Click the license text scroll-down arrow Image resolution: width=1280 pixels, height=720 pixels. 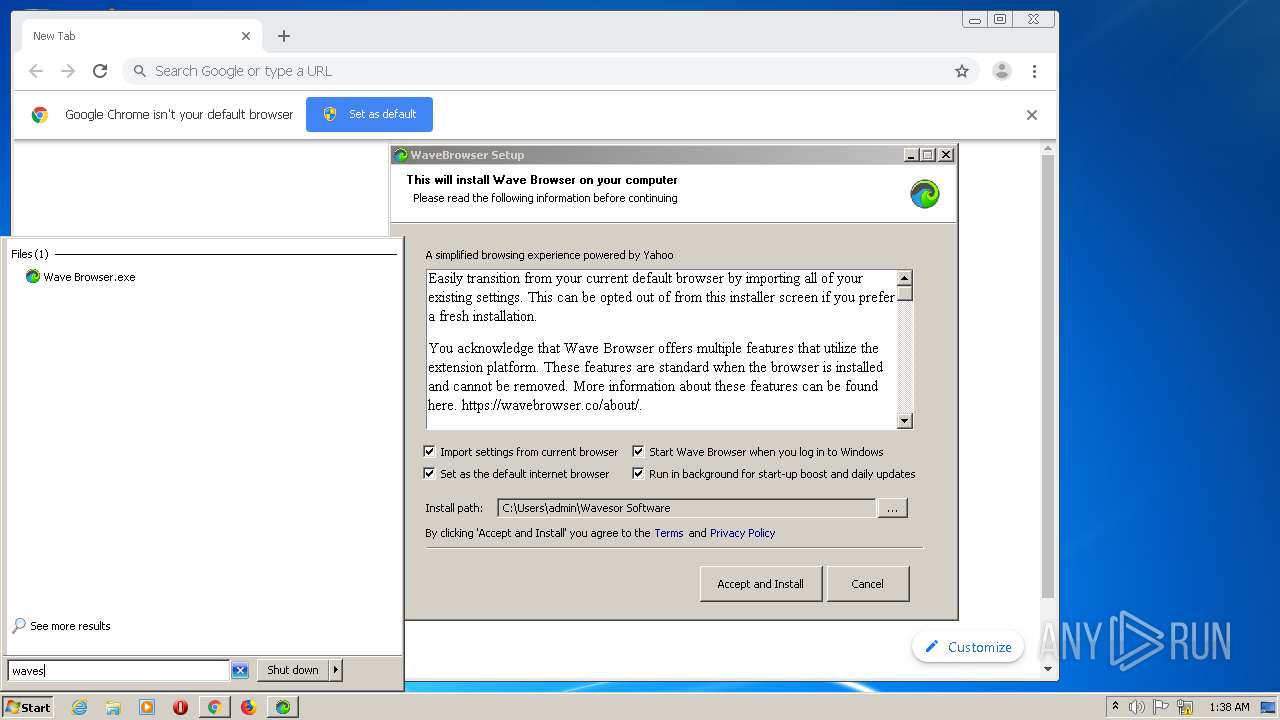click(x=905, y=421)
